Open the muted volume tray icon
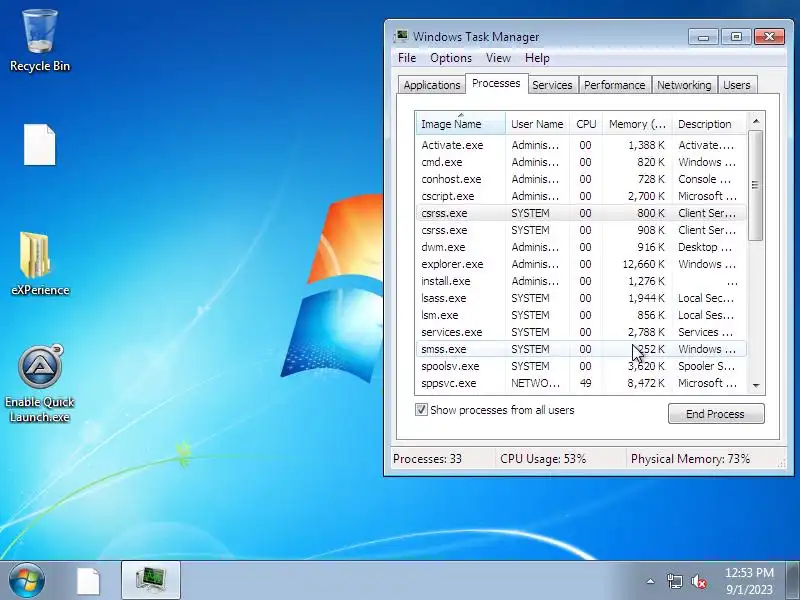 698,581
